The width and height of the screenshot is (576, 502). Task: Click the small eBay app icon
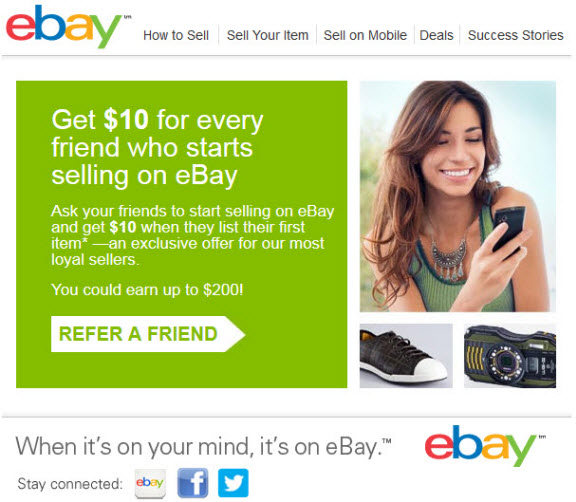(x=150, y=483)
